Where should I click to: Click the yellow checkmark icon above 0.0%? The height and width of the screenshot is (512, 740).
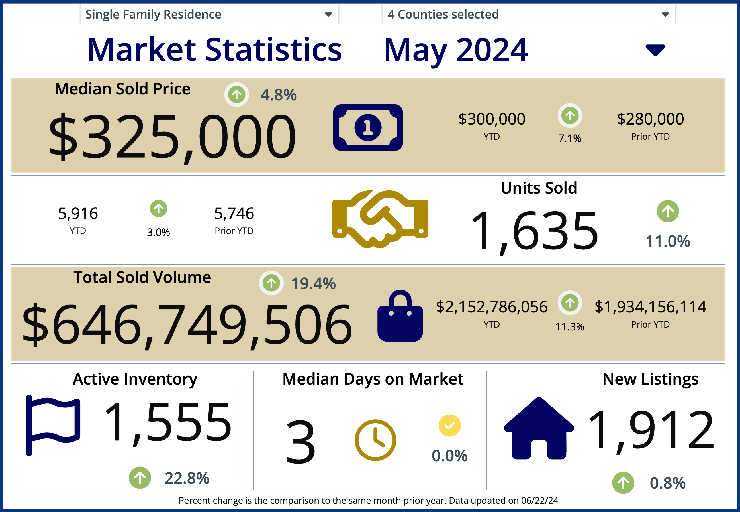450,426
